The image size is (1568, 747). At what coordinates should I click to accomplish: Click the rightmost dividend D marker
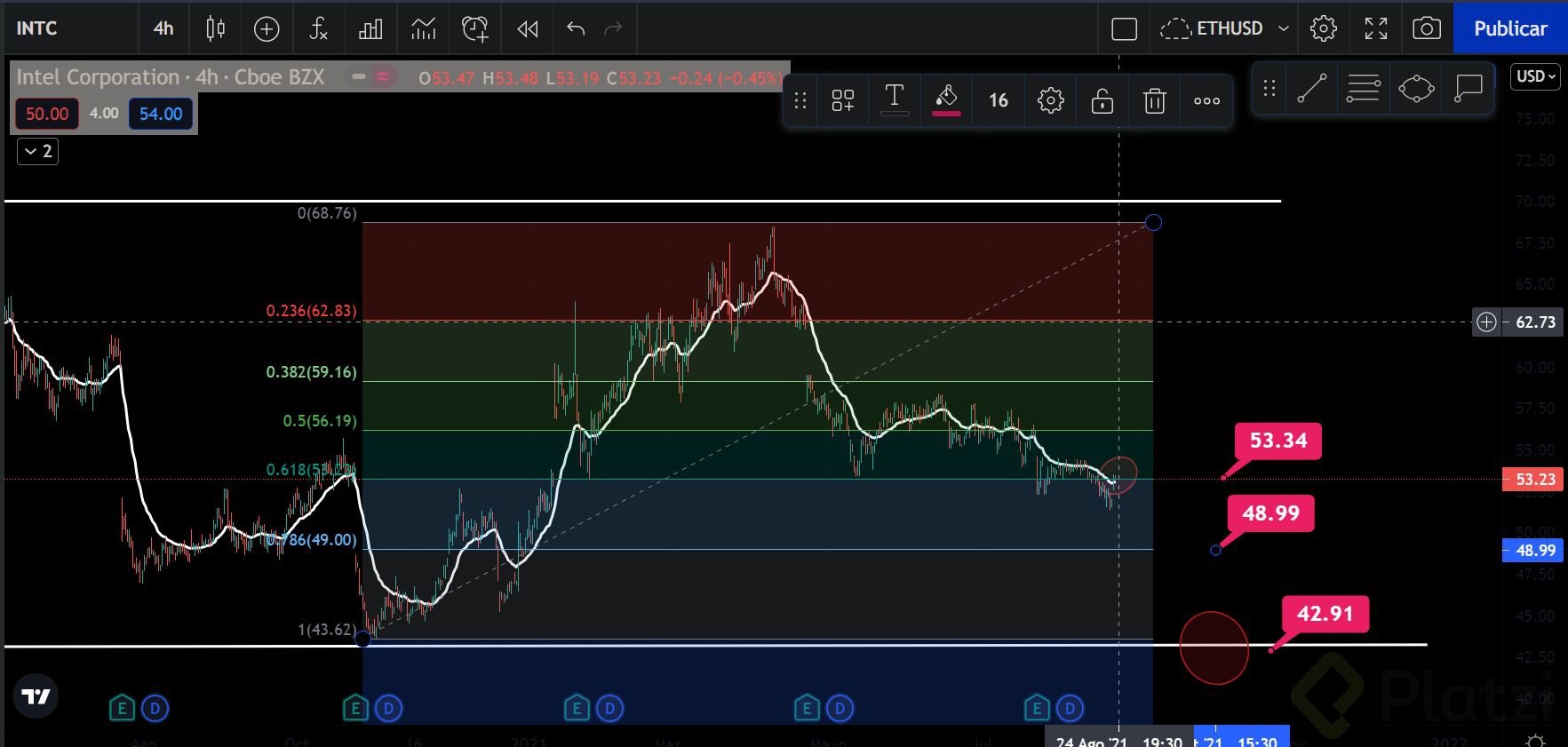pyautogui.click(x=1070, y=708)
